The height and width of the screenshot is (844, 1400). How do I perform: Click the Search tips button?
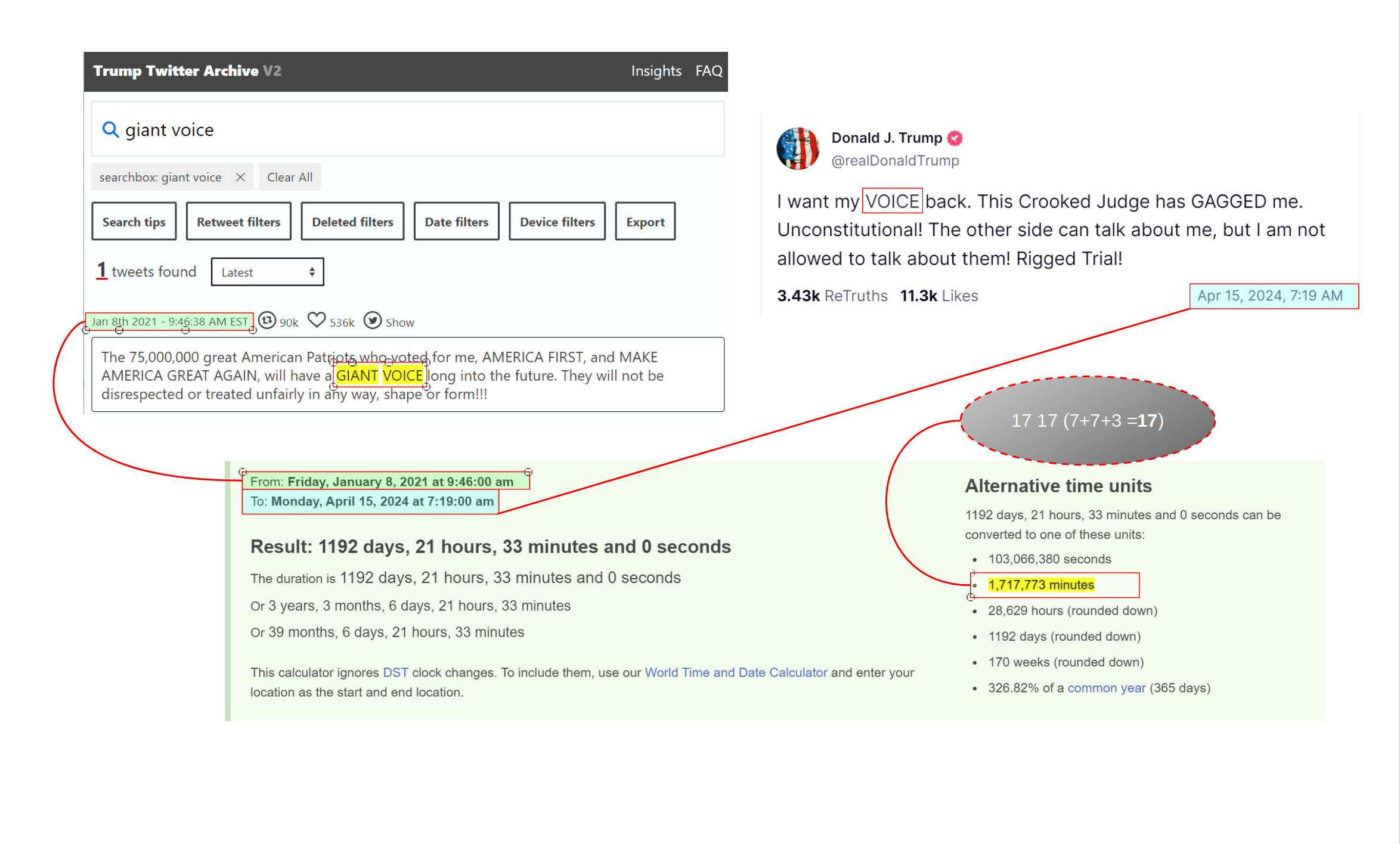point(134,222)
